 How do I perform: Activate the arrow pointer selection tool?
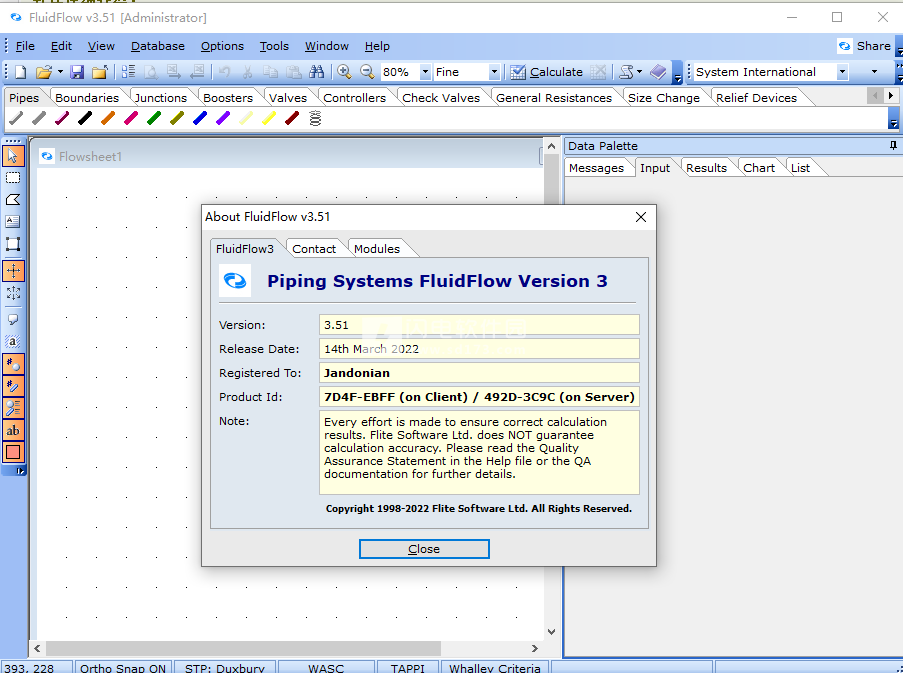[x=13, y=155]
